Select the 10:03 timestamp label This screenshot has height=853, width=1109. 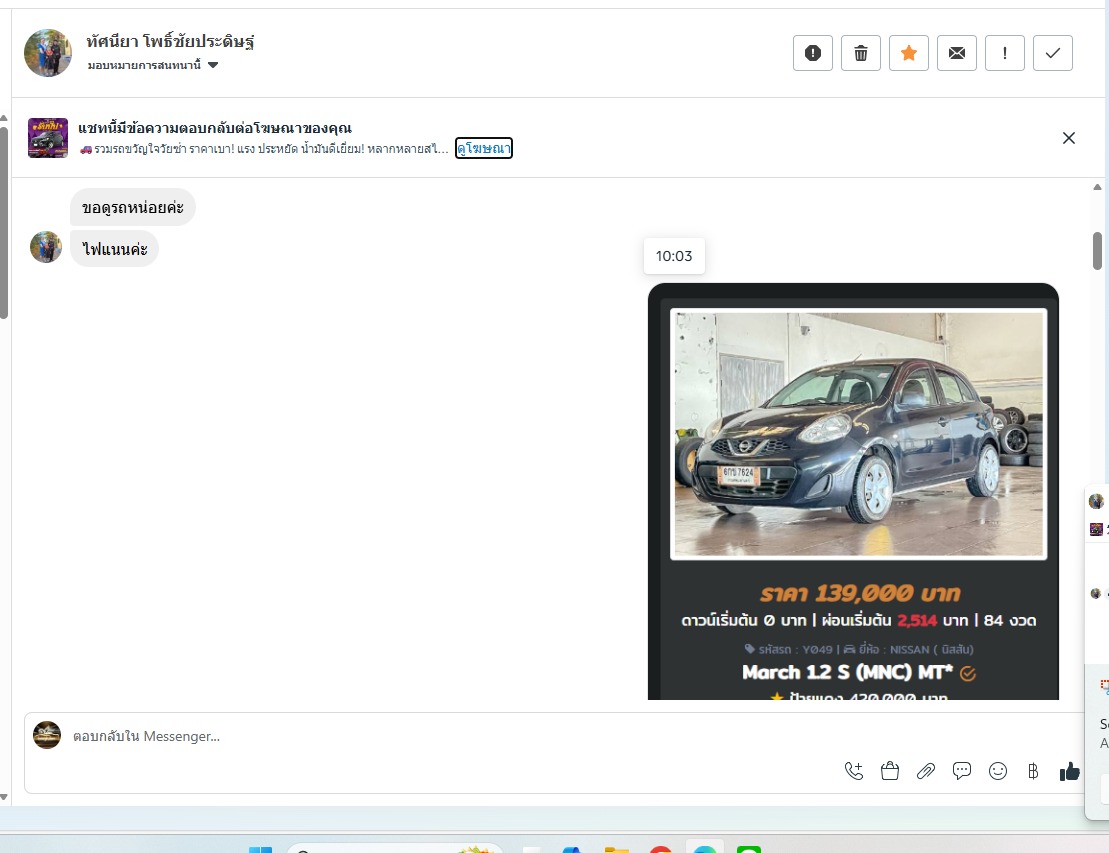[674, 256]
